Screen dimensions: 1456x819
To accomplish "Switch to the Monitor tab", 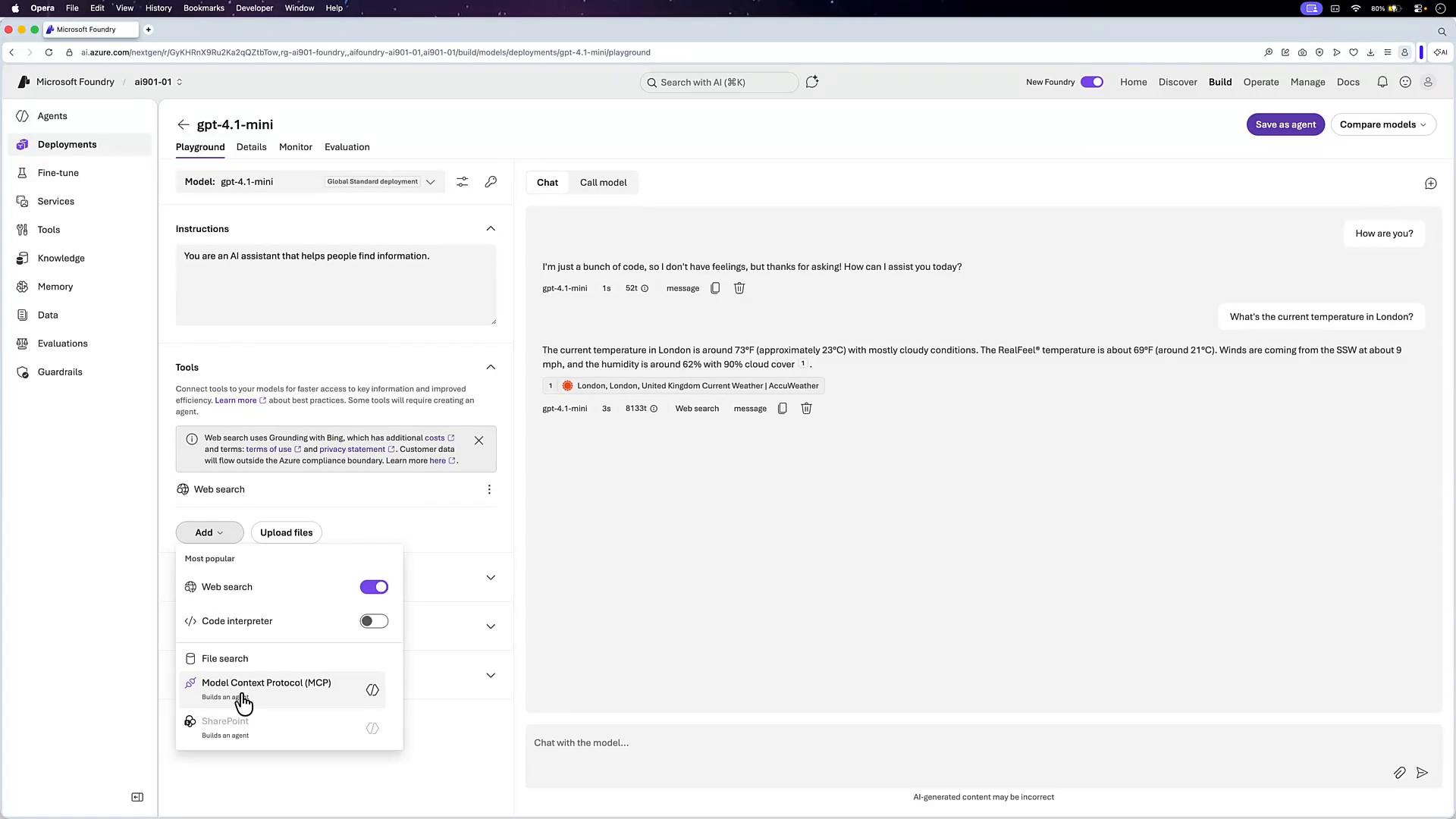I will (x=296, y=147).
